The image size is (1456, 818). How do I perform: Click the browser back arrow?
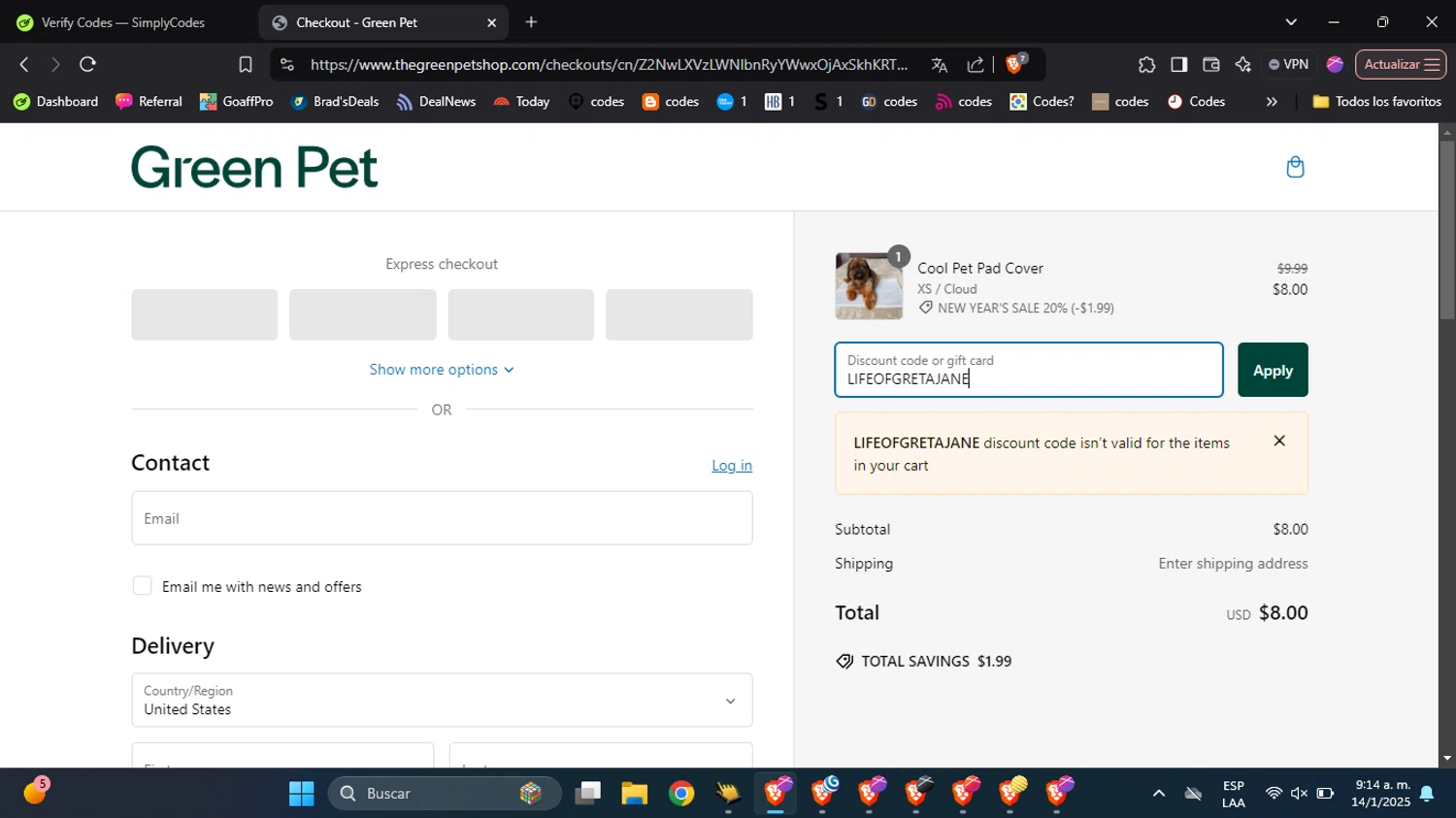pos(24,64)
